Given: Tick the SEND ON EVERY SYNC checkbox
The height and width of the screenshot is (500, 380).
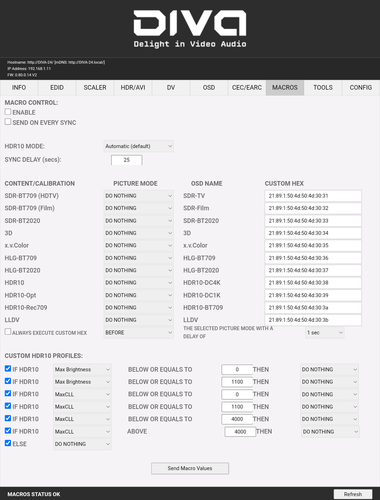Looking at the screenshot, I should pos(8,122).
